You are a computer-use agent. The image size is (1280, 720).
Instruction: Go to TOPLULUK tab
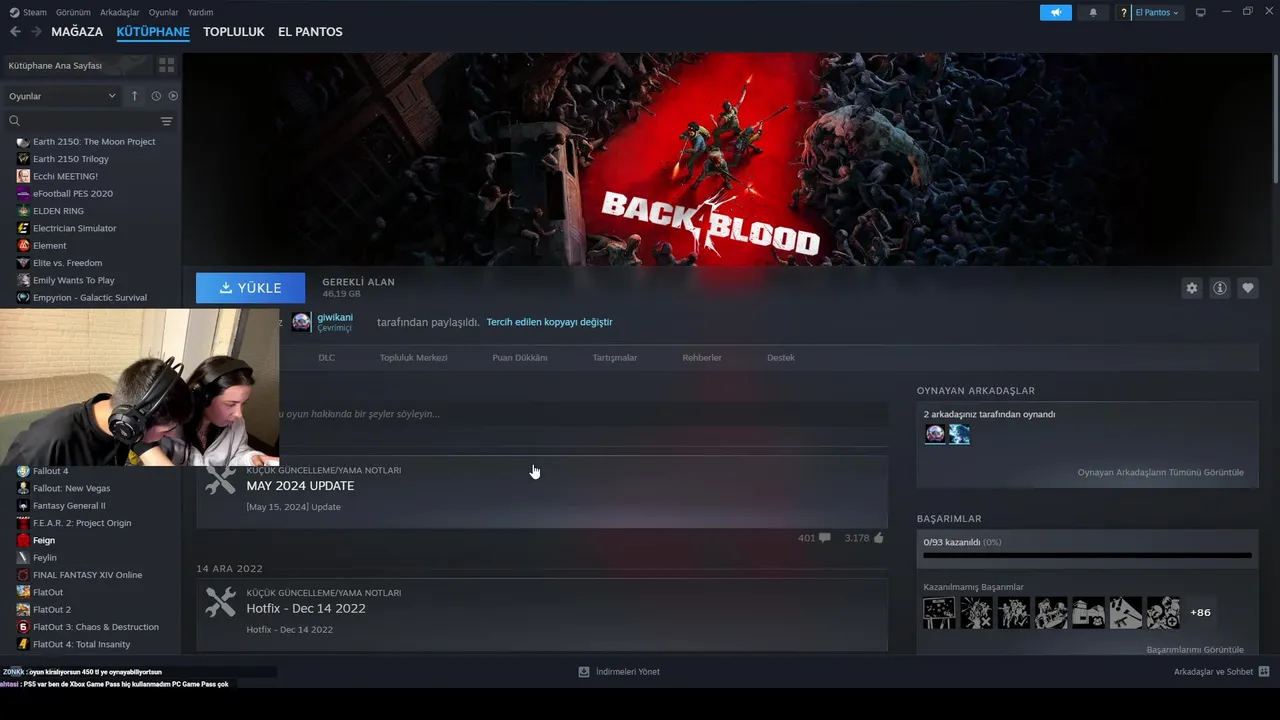pos(233,32)
